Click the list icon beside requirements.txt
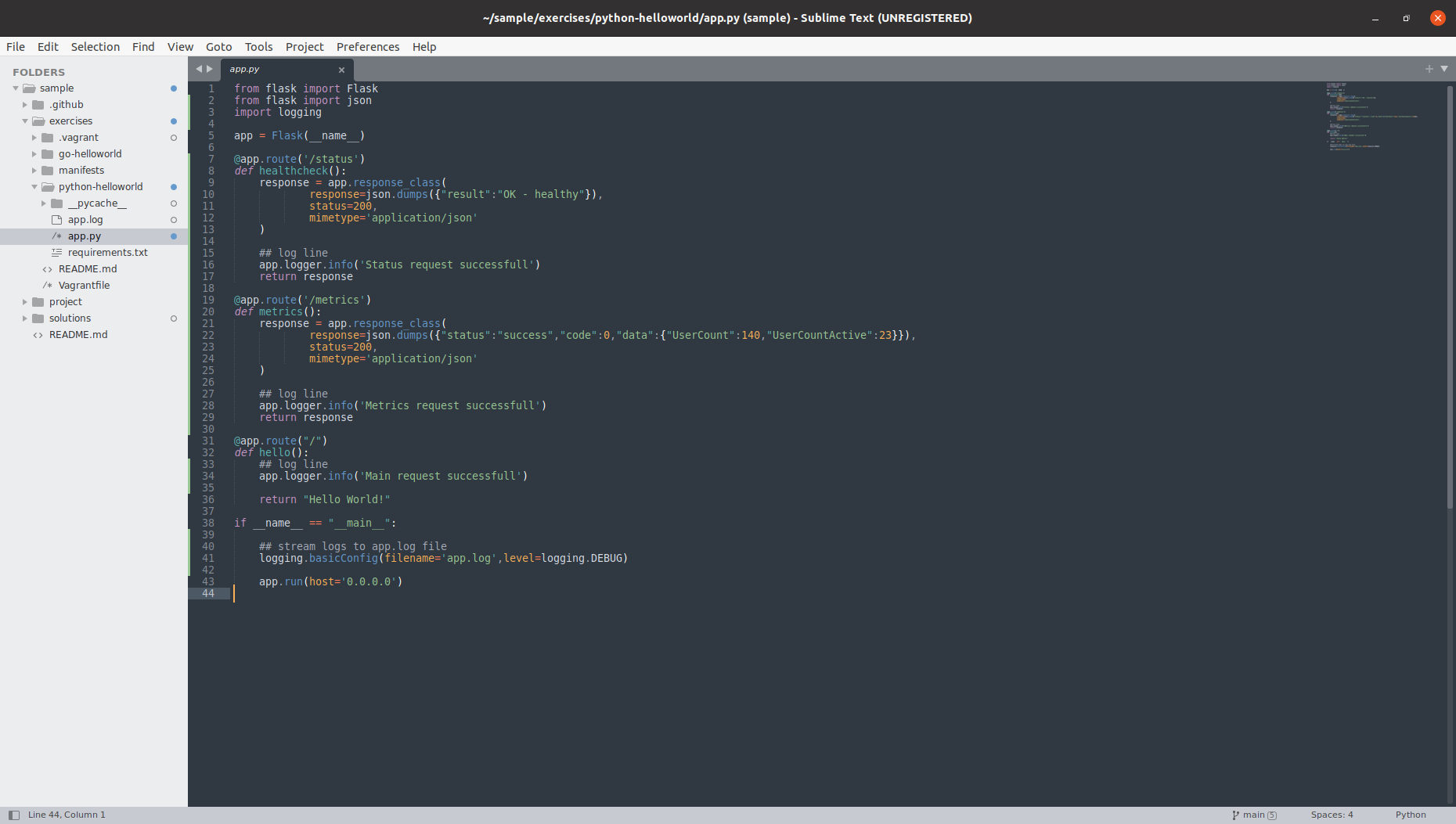The image size is (1456, 824). coord(56,252)
